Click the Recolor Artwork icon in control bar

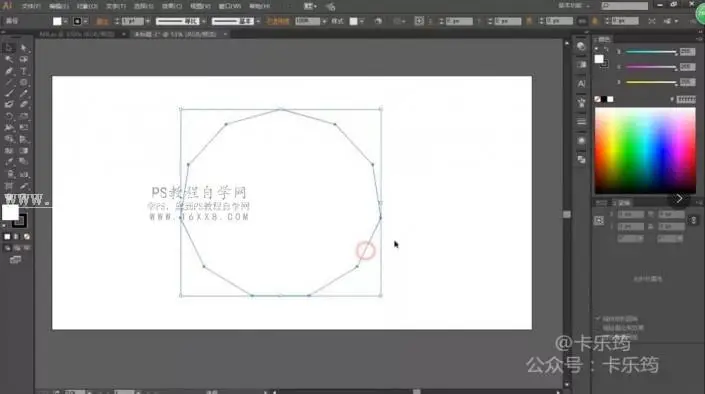(x=378, y=21)
